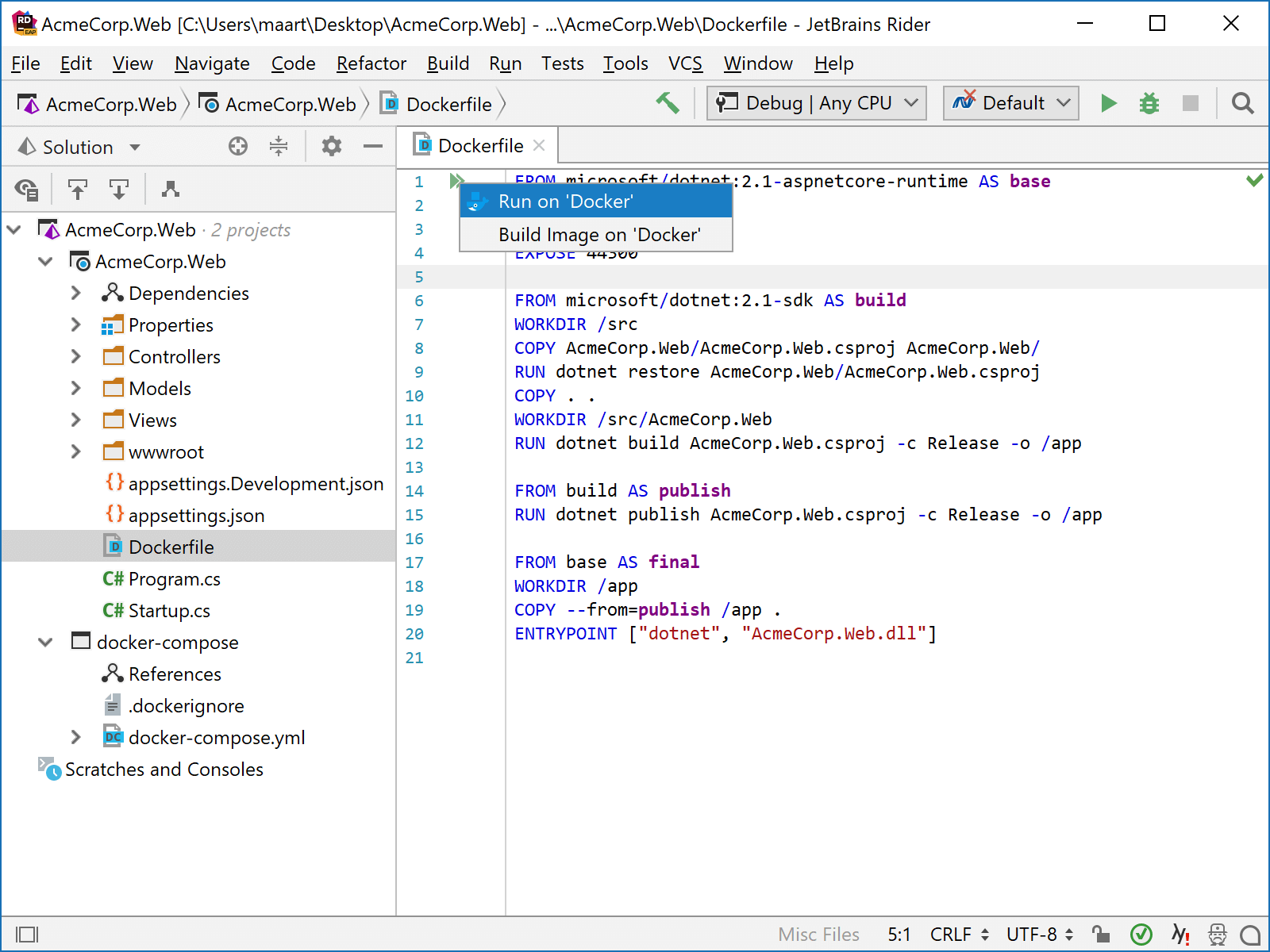Image resolution: width=1270 pixels, height=952 pixels.
Task: Select appsettings.Development.json file
Action: click(x=244, y=484)
